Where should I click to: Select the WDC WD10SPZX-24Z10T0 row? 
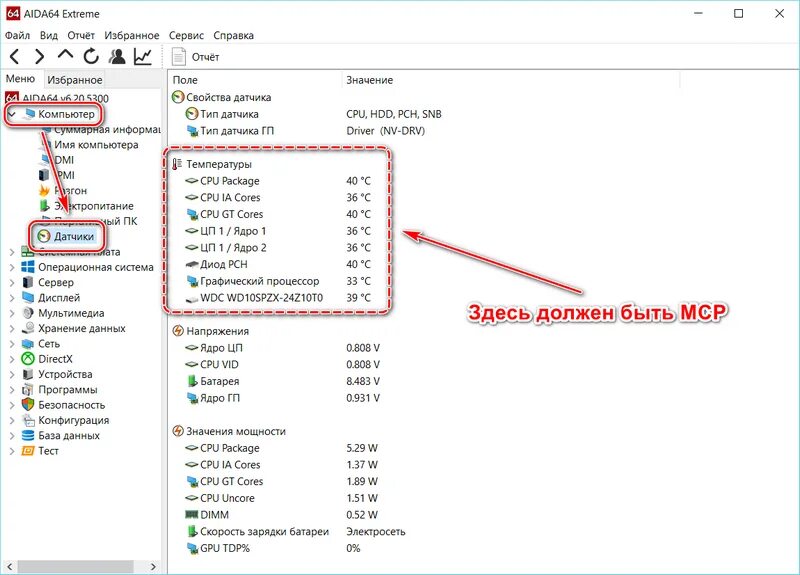(279, 297)
